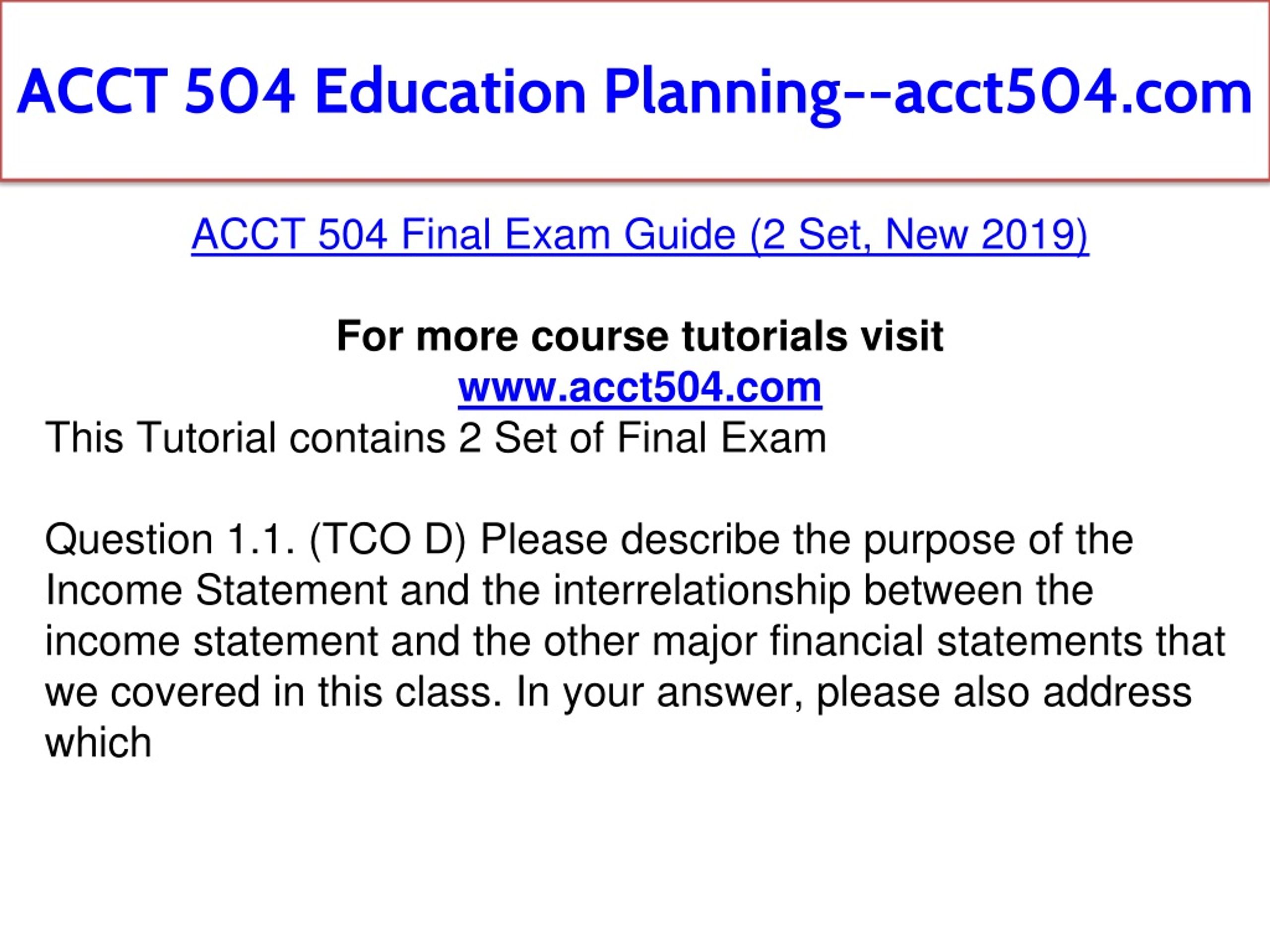This screenshot has height=952, width=1270.
Task: Open the ACCT 504 Final Exam Guide link
Action: click(639, 235)
